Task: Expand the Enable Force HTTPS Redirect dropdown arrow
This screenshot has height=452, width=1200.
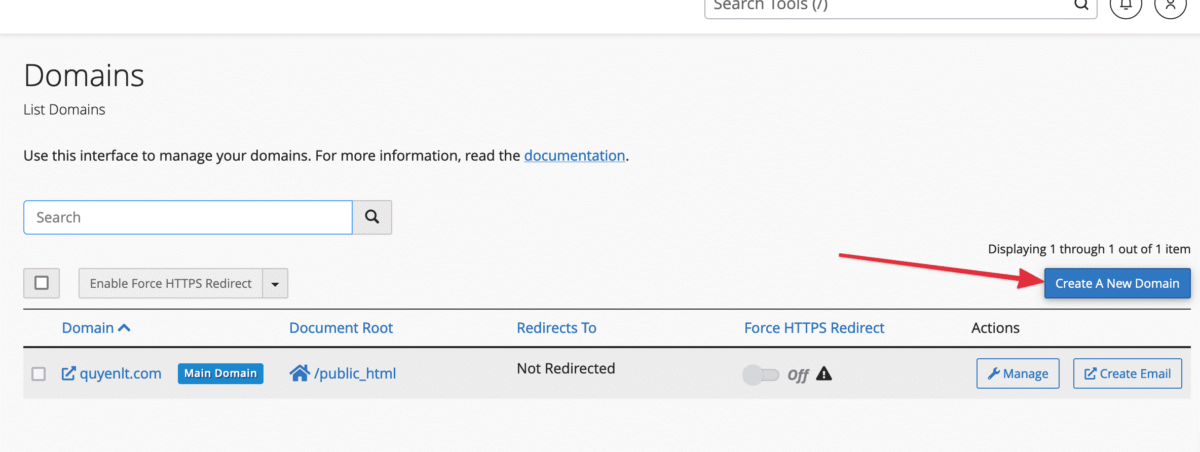Action: 275,284
